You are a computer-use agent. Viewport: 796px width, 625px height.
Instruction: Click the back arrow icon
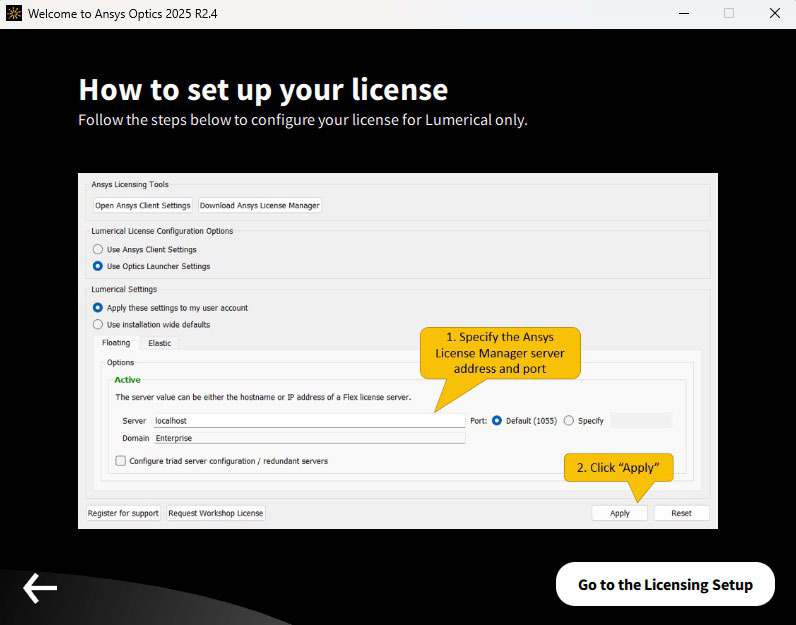click(x=40, y=588)
